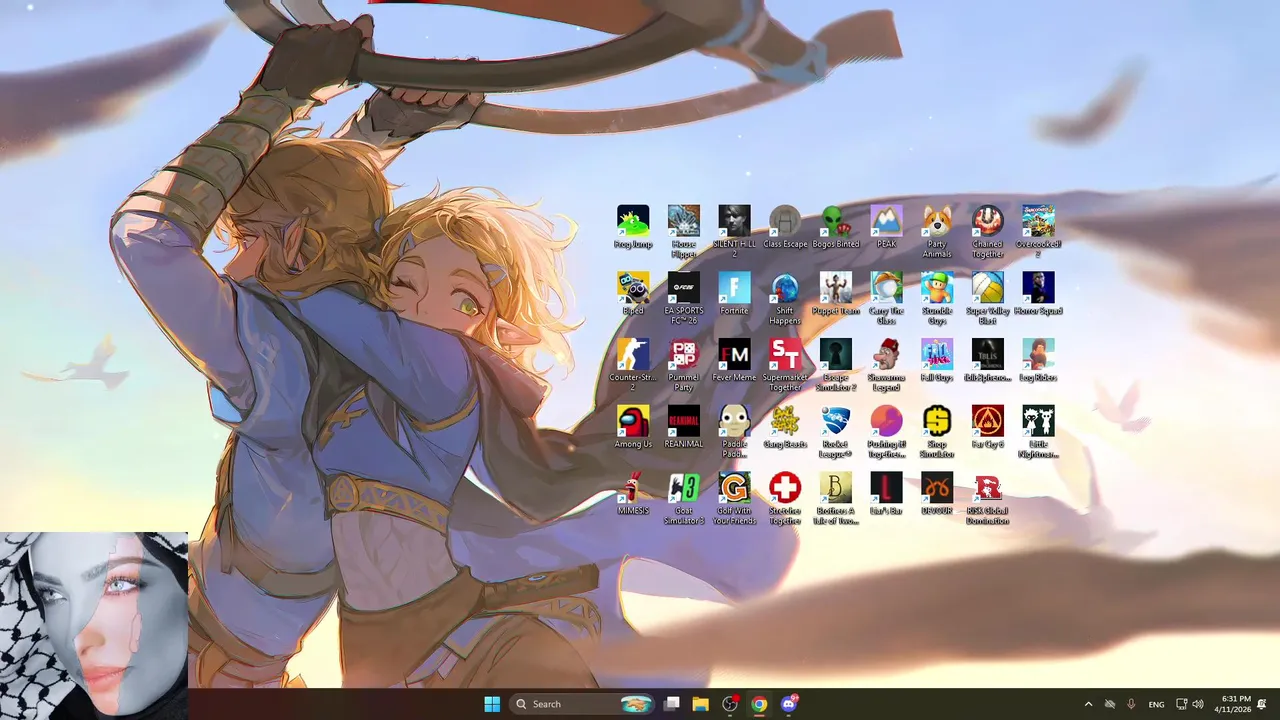Screen dimensions: 1280x720
Task: Launch the DEVOUR shortcut
Action: click(x=937, y=495)
